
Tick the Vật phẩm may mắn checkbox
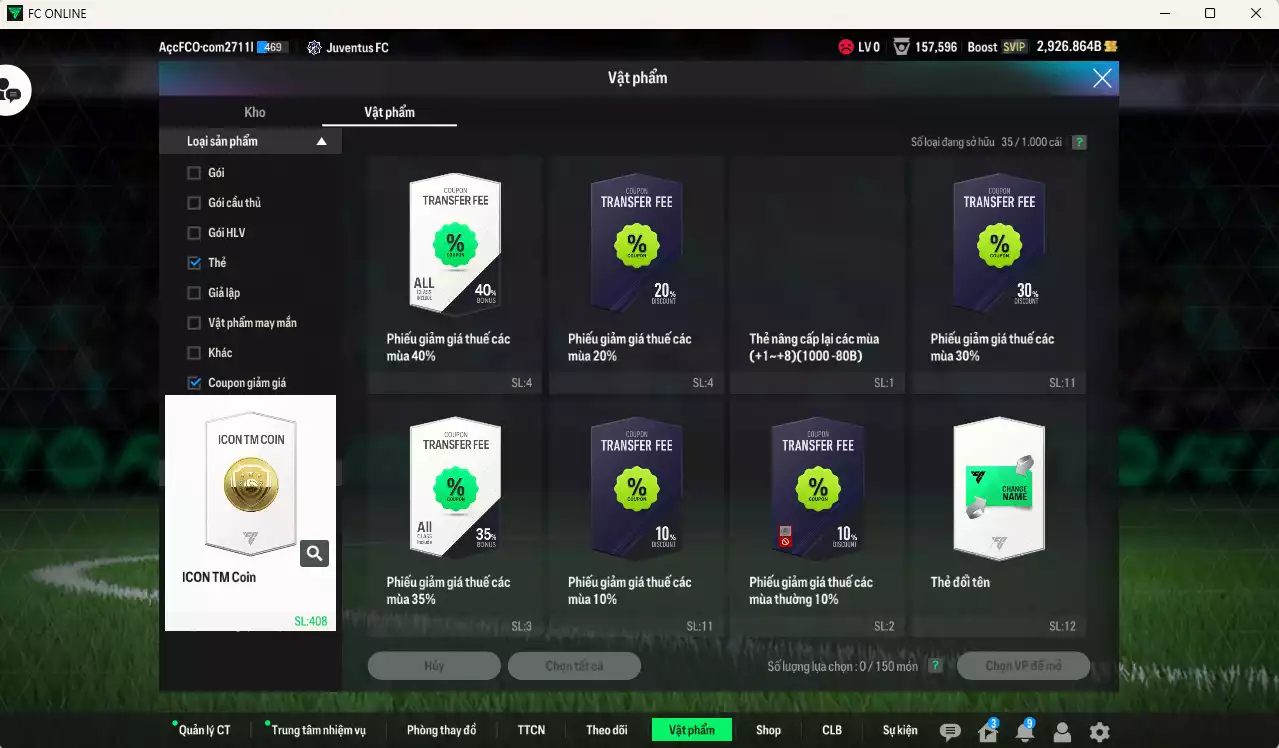194,323
